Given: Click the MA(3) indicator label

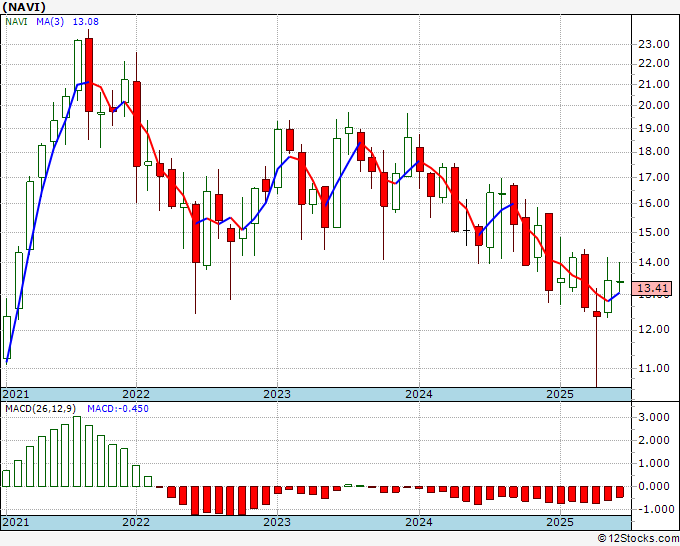Looking at the screenshot, I should tap(50, 21).
